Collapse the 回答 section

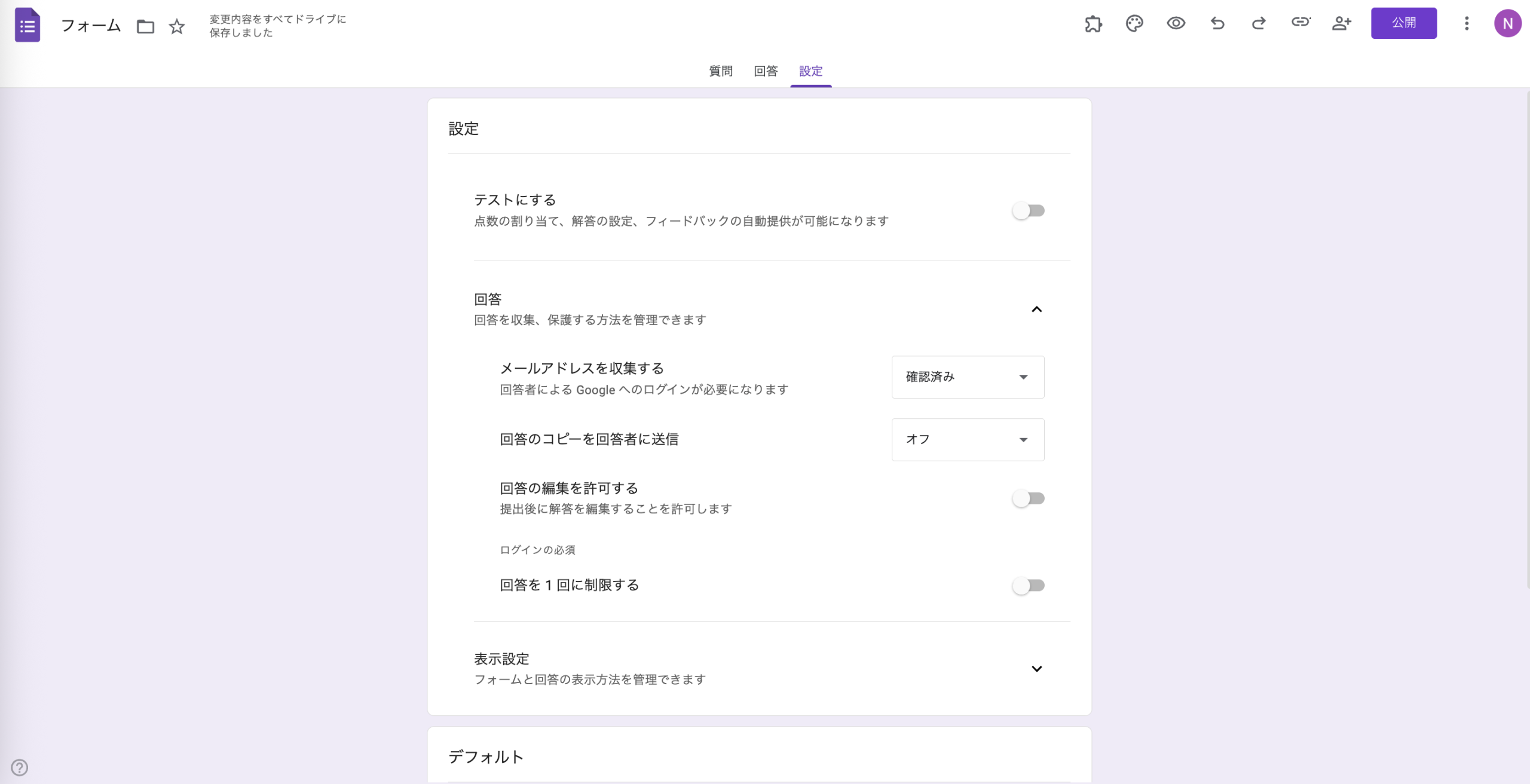pos(1038,310)
